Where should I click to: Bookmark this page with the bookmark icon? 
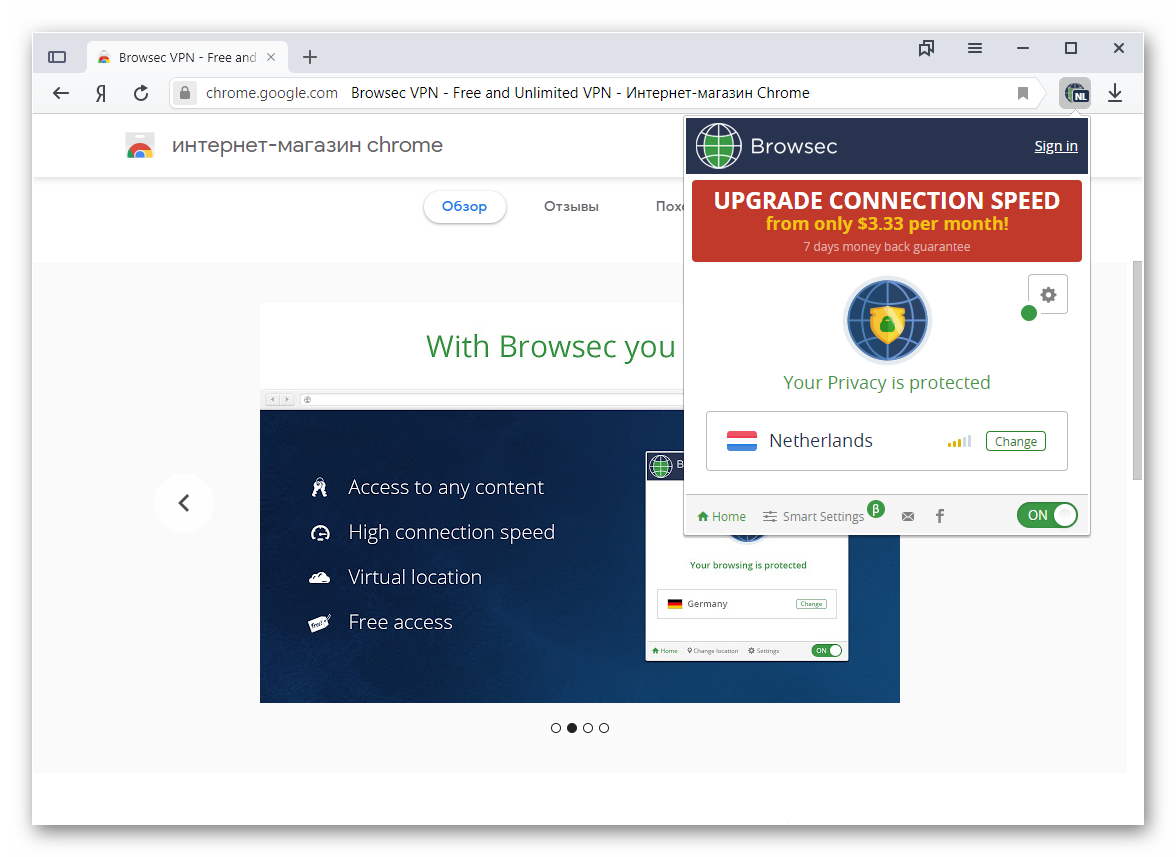point(1022,93)
